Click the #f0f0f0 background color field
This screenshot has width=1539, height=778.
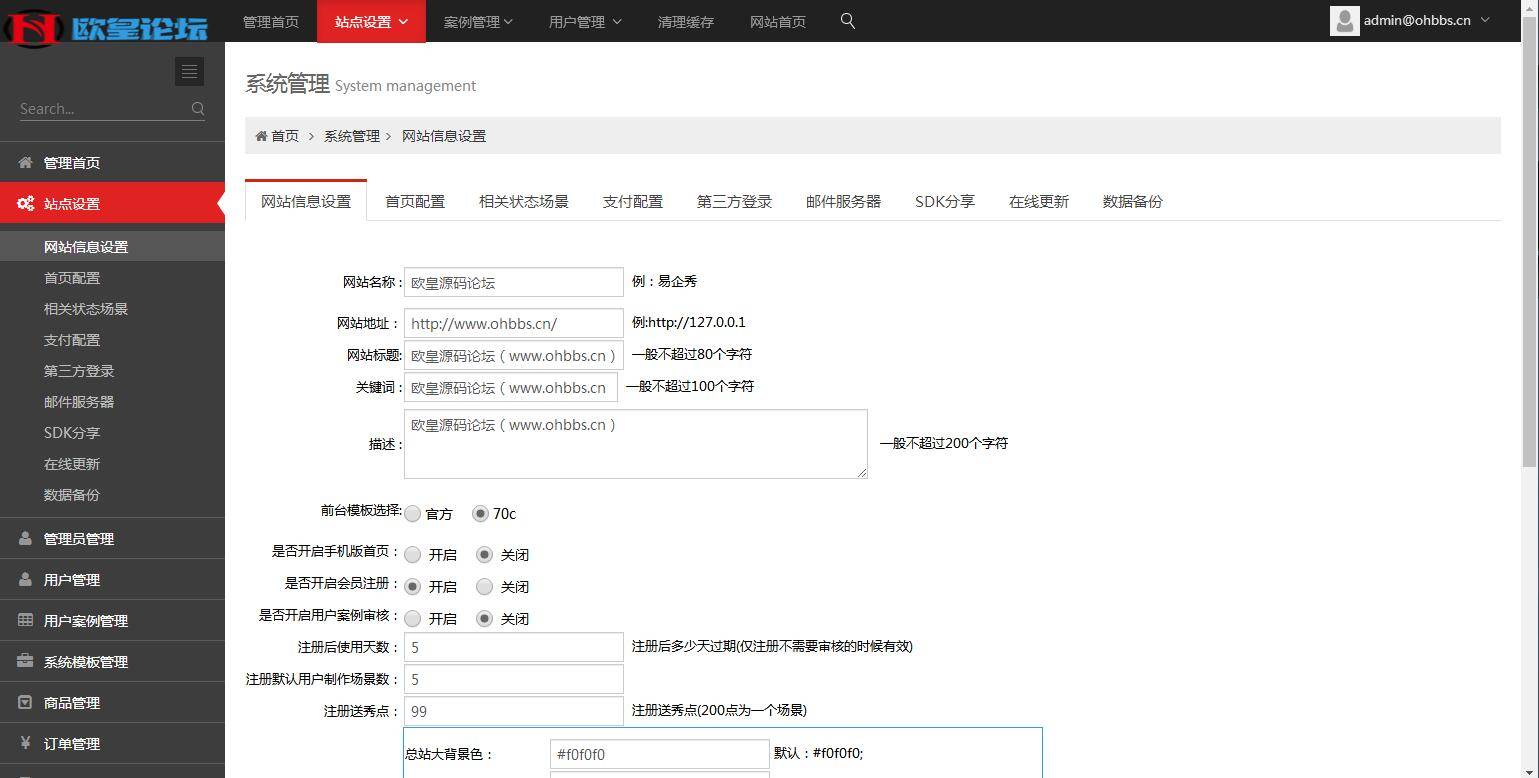point(658,754)
